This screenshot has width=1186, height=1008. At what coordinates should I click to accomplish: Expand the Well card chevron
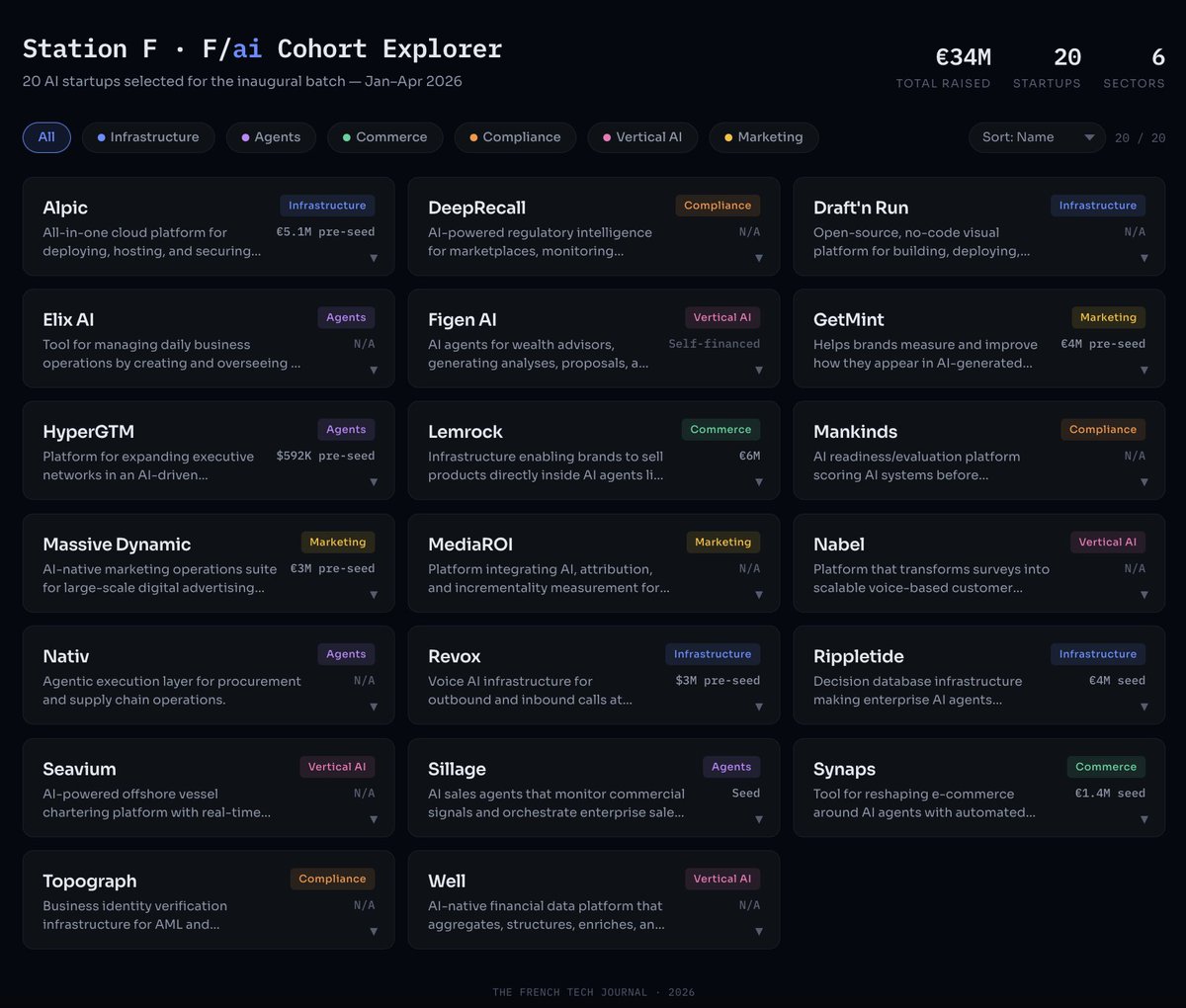[759, 931]
